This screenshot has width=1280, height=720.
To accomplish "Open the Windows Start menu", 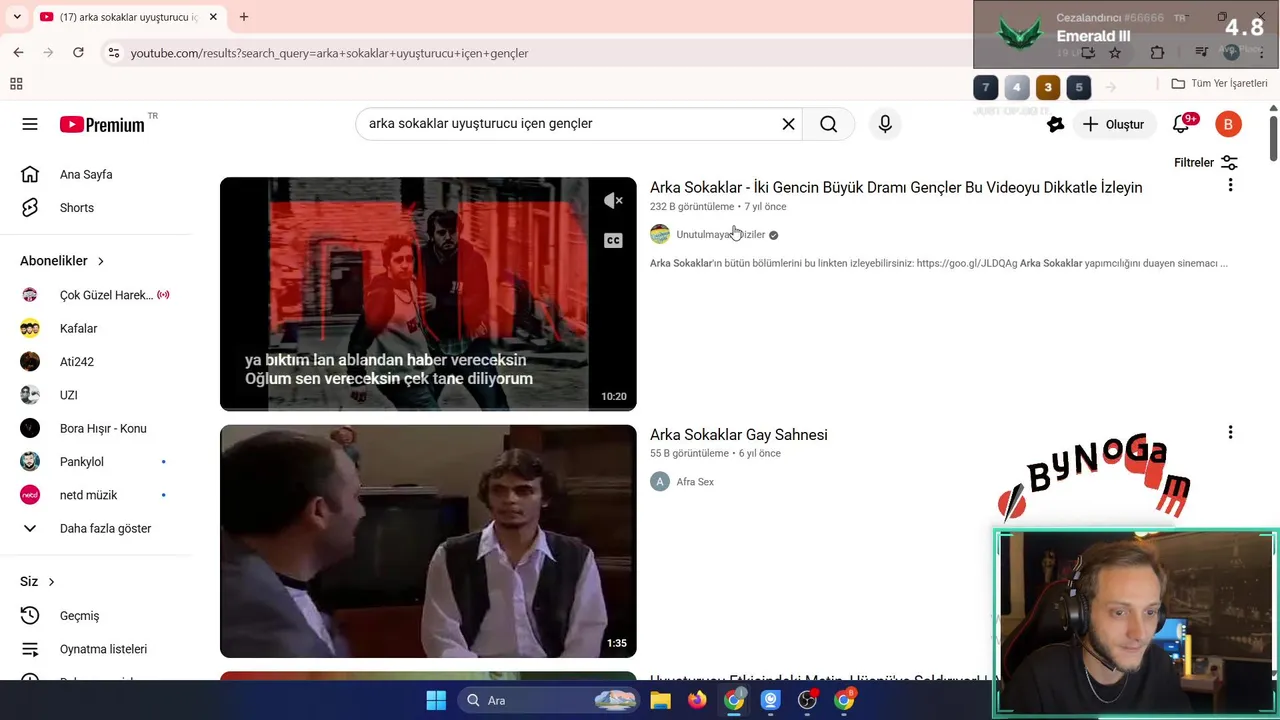I will click(x=436, y=700).
